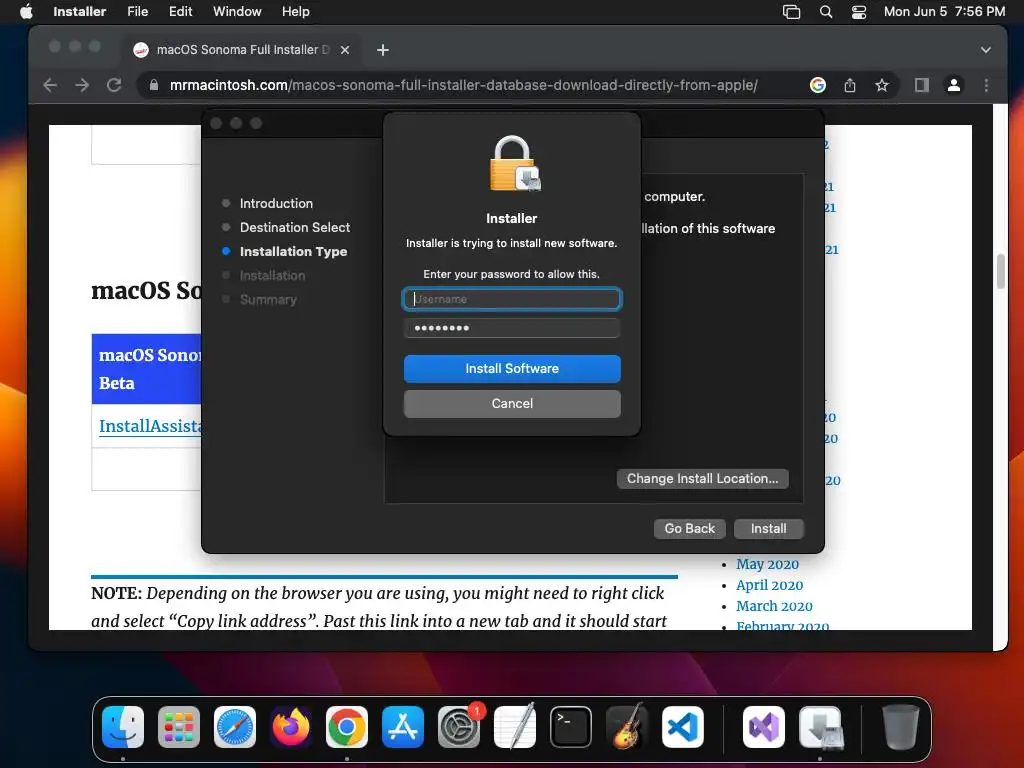Open Google Chrome in the dock

point(347,727)
